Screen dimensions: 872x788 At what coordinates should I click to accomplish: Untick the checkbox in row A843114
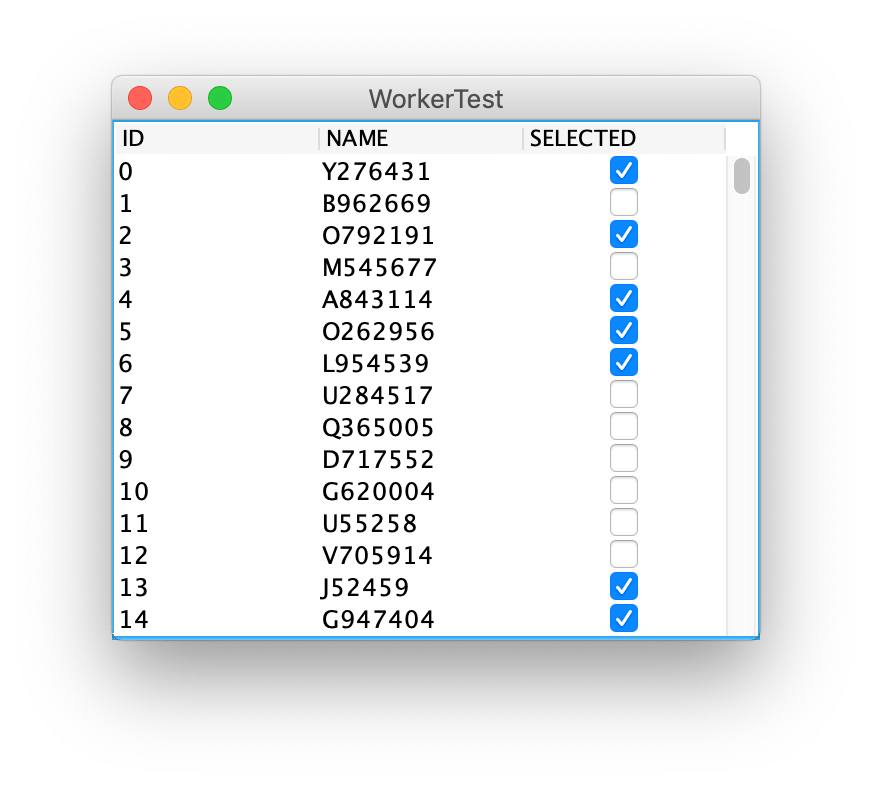click(x=623, y=298)
